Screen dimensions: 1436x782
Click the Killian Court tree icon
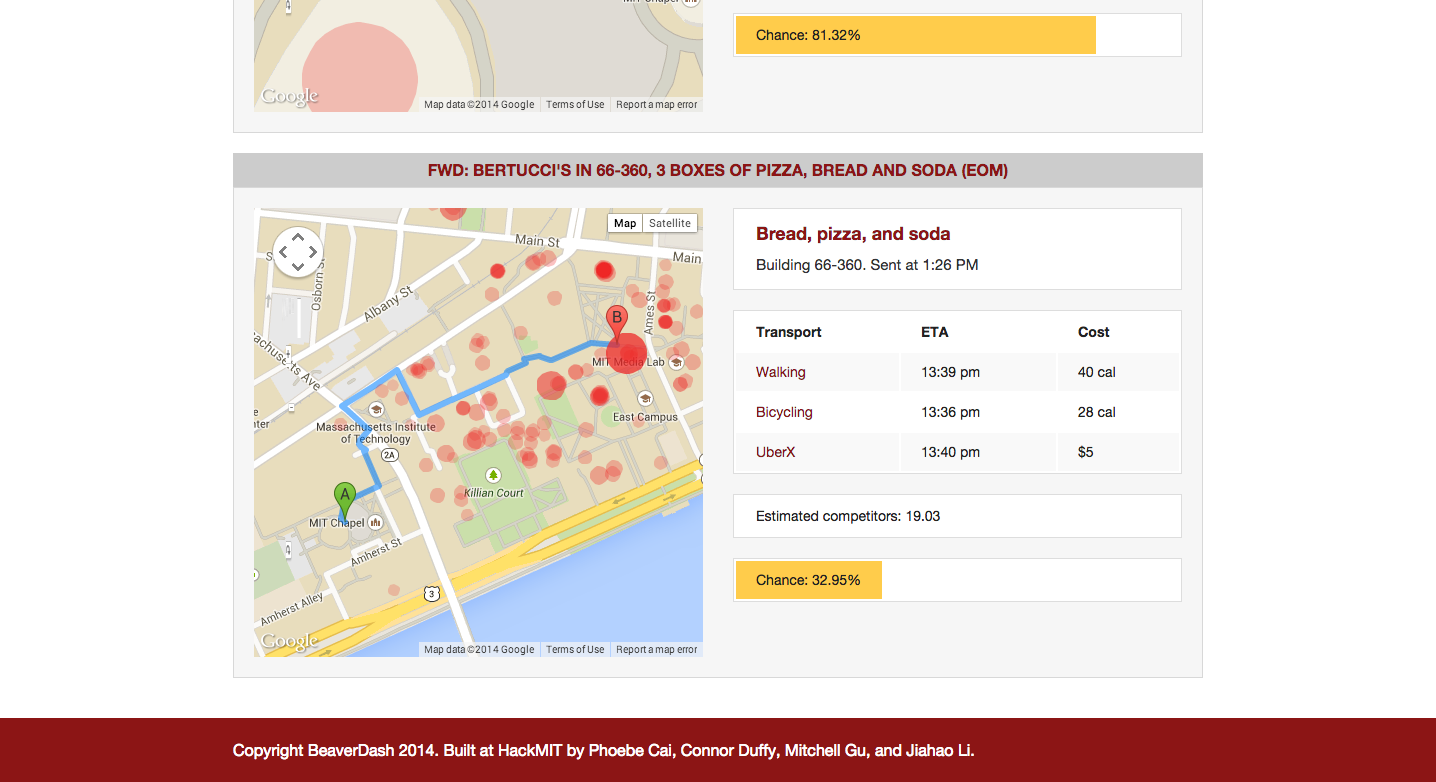coord(492,475)
